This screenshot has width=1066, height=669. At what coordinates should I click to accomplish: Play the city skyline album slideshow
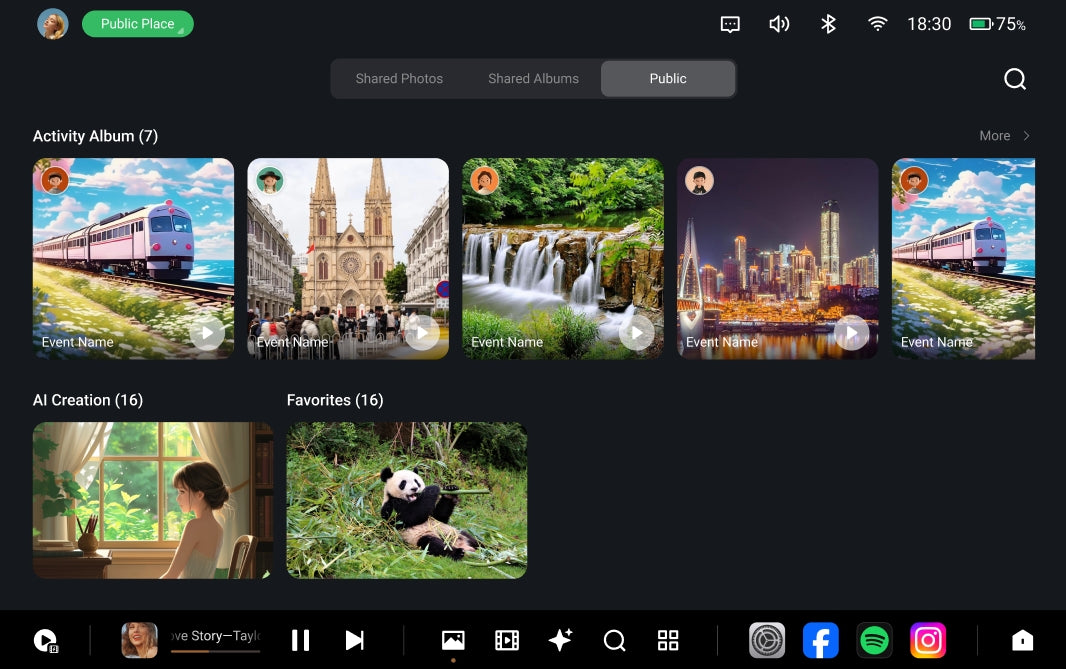pos(852,333)
